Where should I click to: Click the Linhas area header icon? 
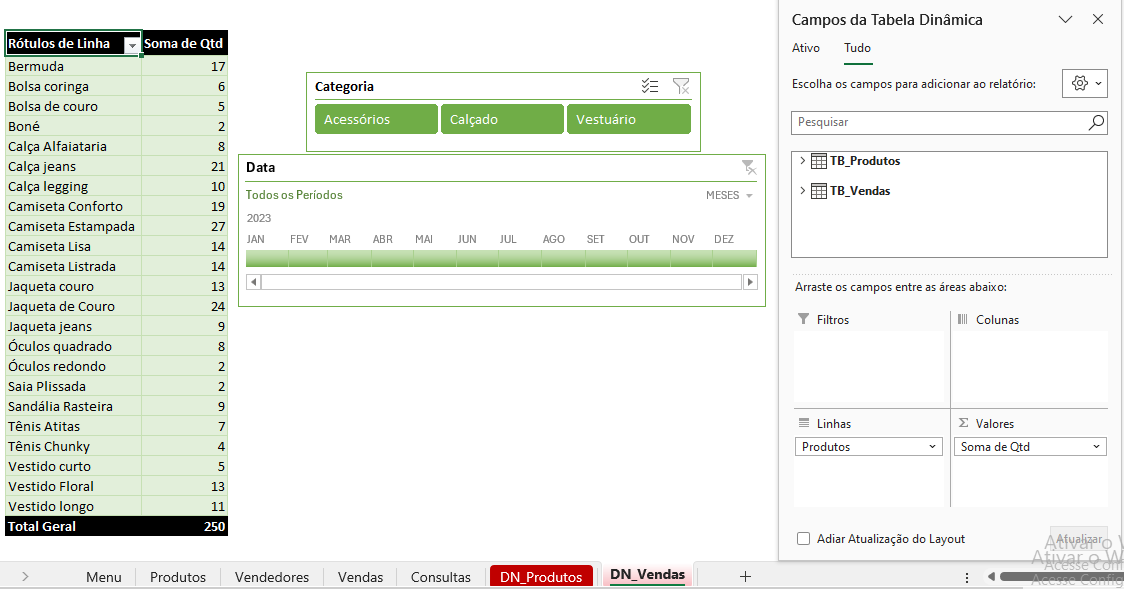(x=804, y=423)
